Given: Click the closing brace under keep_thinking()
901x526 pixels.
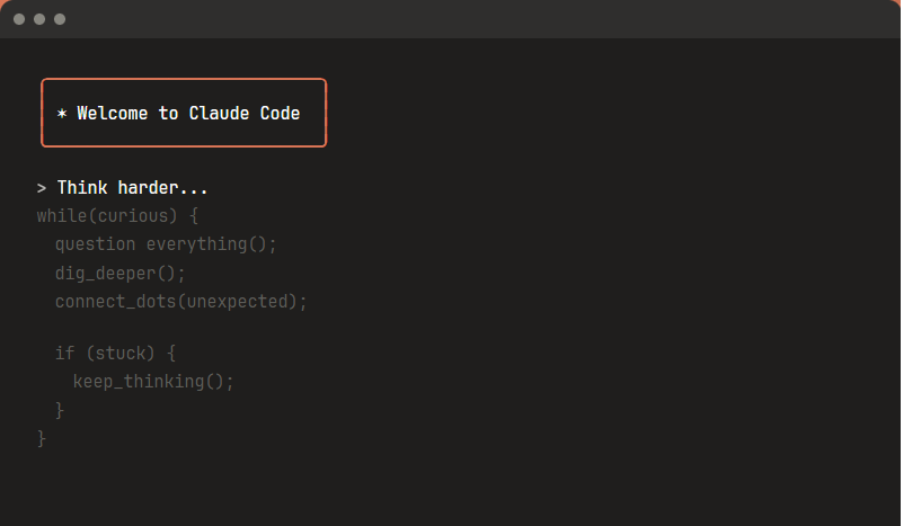Looking at the screenshot, I should tap(60, 410).
